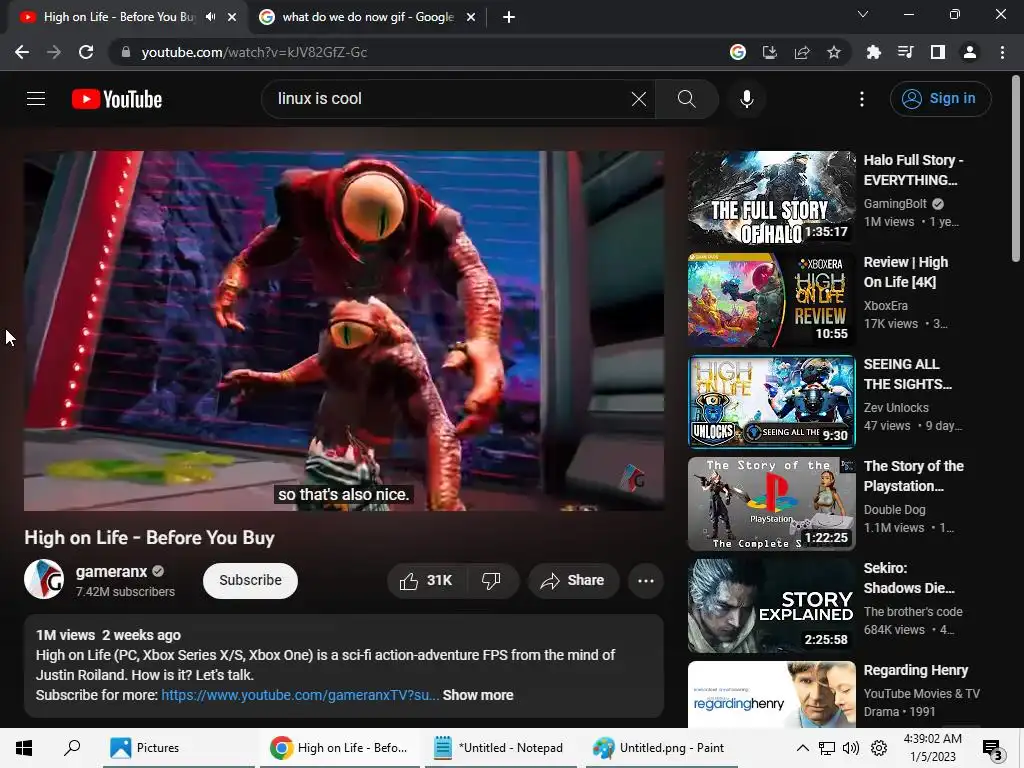Screen dimensions: 1024x768
Task: Start voice search with the microphone
Action: point(746,99)
